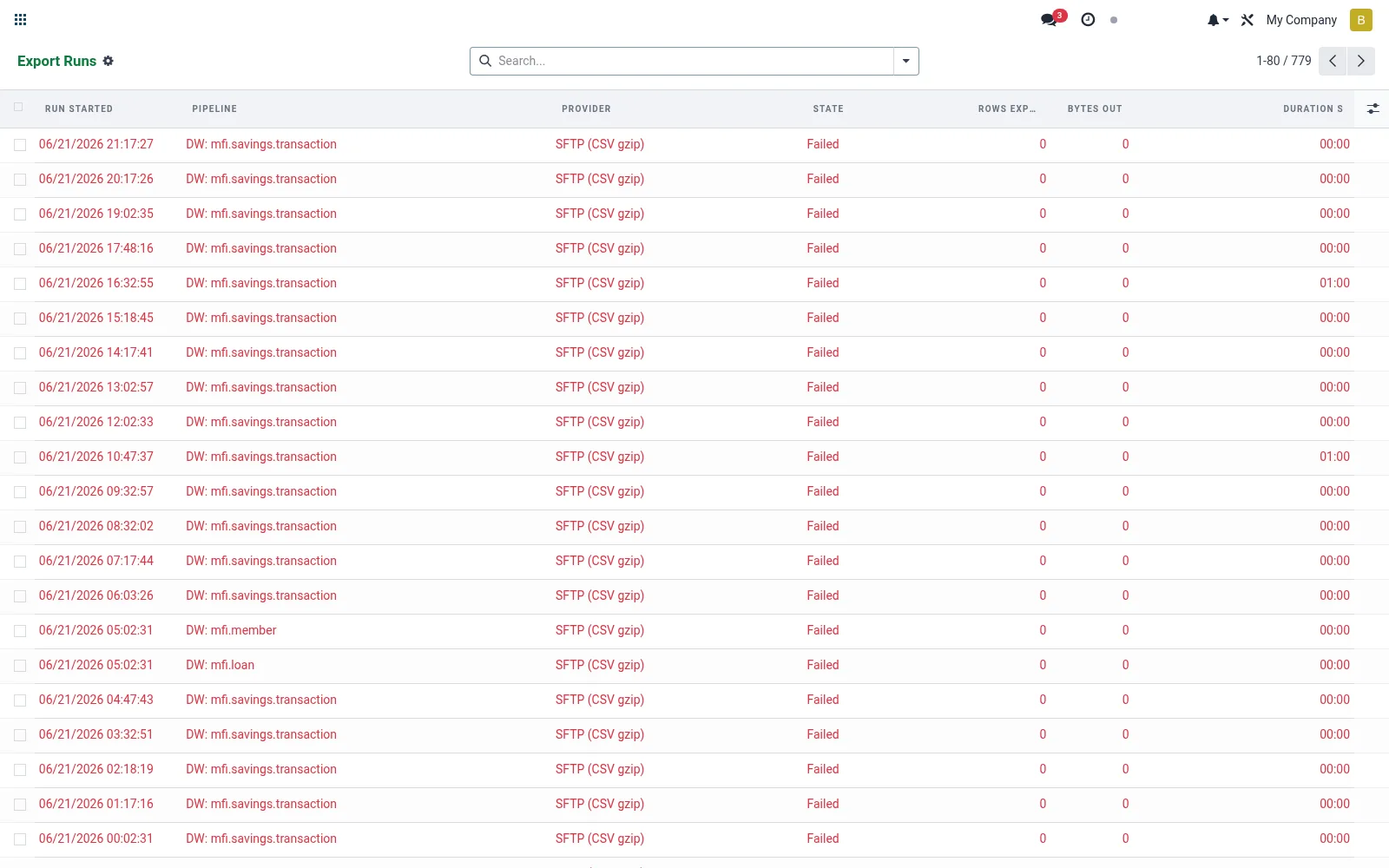Open the DW: mfi.member pipeline run
Screen dimensions: 1389x868
point(231,630)
